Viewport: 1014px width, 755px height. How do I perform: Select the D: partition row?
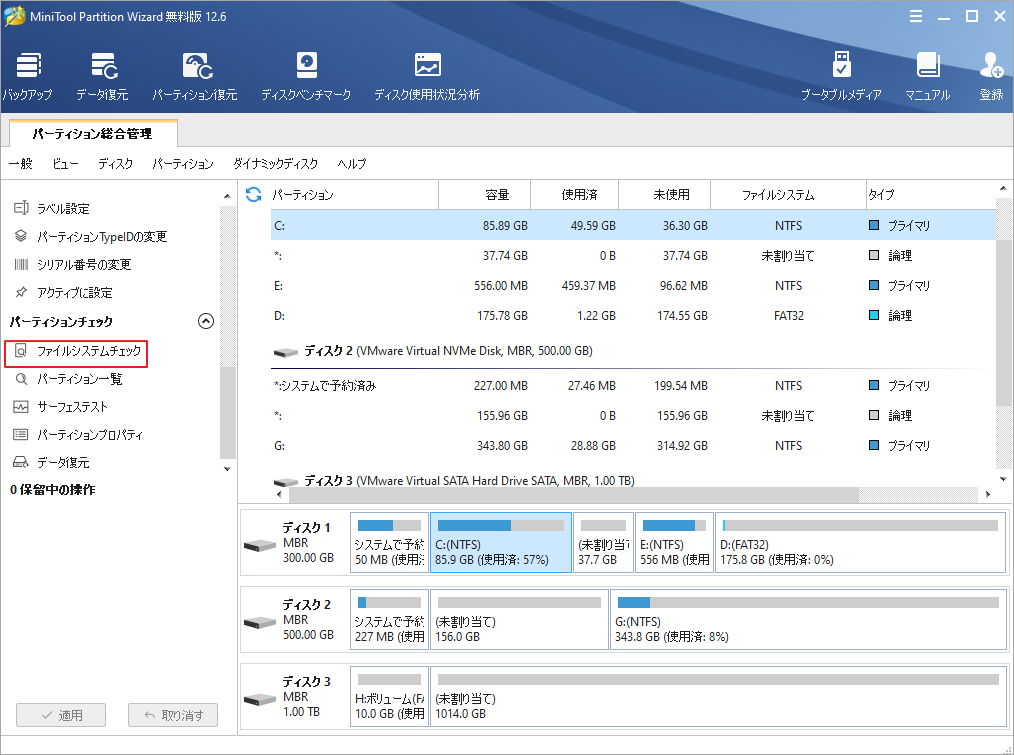coord(633,316)
